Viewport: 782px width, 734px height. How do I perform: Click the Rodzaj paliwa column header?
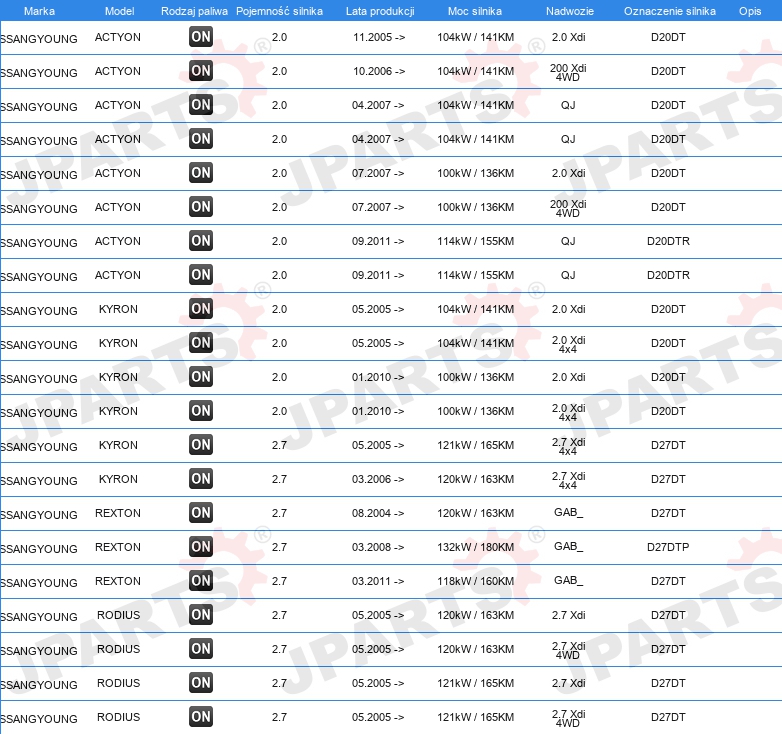click(194, 11)
